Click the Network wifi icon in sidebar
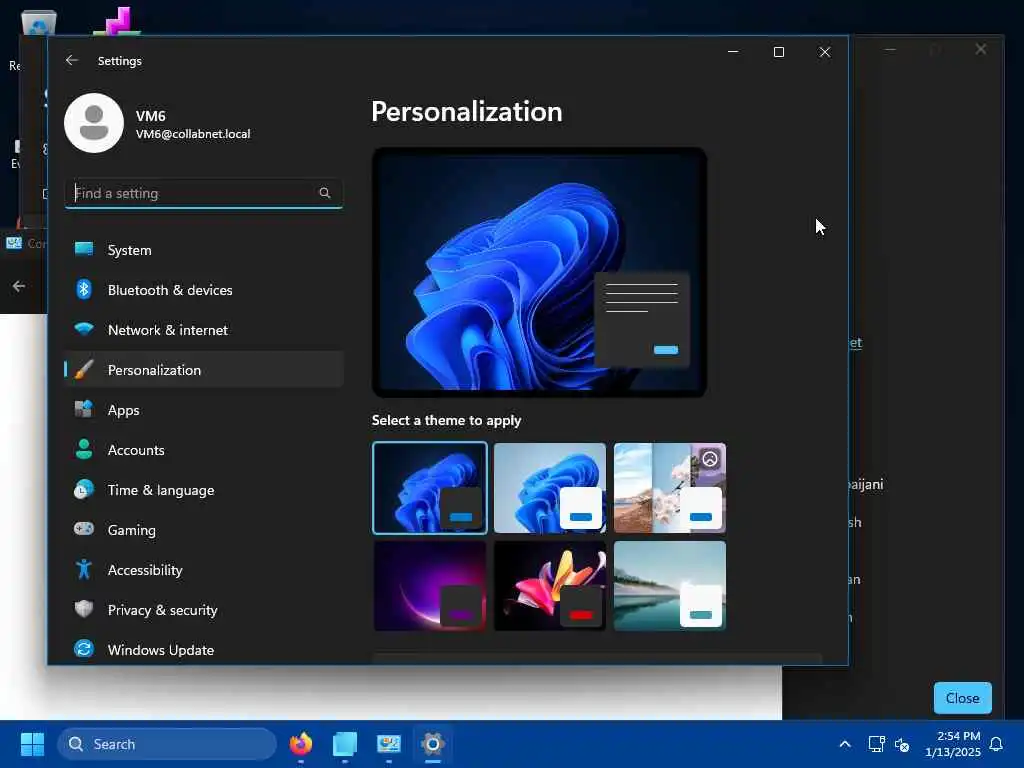The height and width of the screenshot is (768, 1024). tap(84, 329)
